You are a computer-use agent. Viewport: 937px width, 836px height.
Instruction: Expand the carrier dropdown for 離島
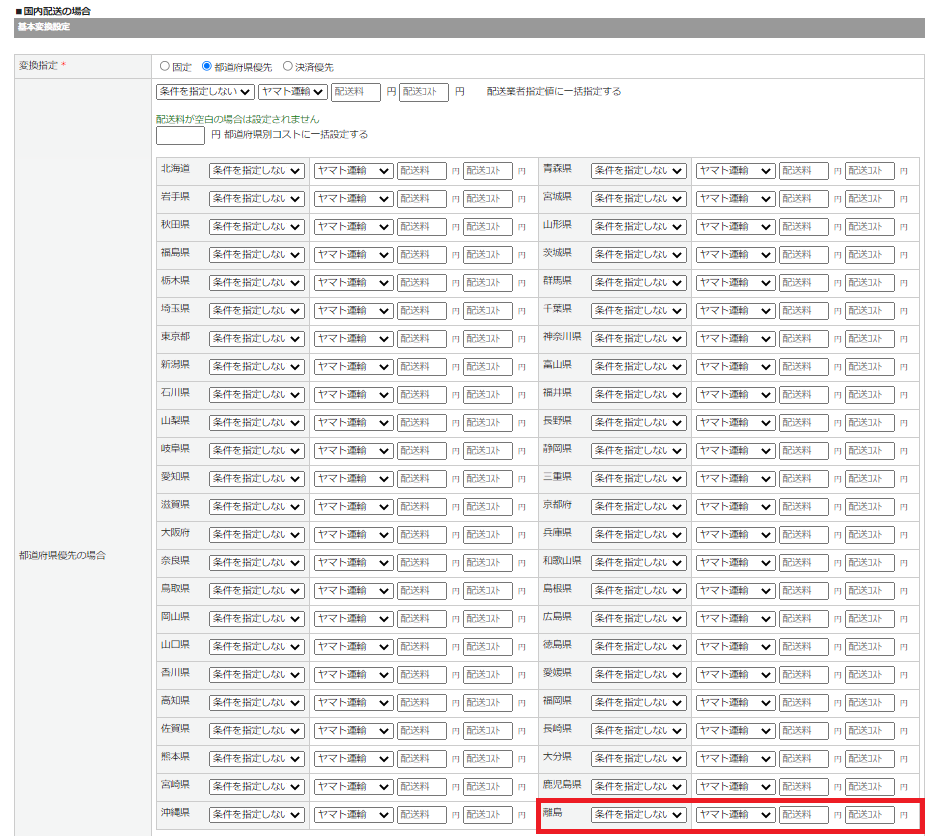point(735,815)
